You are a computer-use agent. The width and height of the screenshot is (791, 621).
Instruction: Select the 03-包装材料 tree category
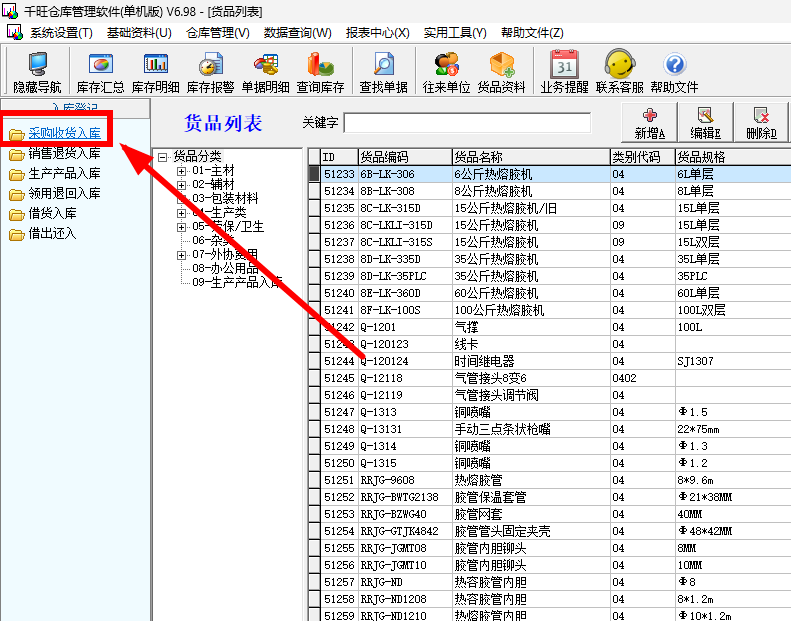pos(225,198)
